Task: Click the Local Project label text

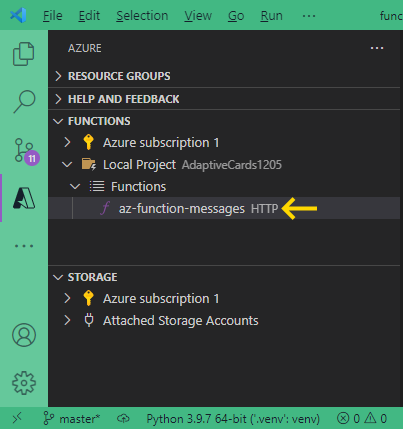Action: tap(139, 165)
